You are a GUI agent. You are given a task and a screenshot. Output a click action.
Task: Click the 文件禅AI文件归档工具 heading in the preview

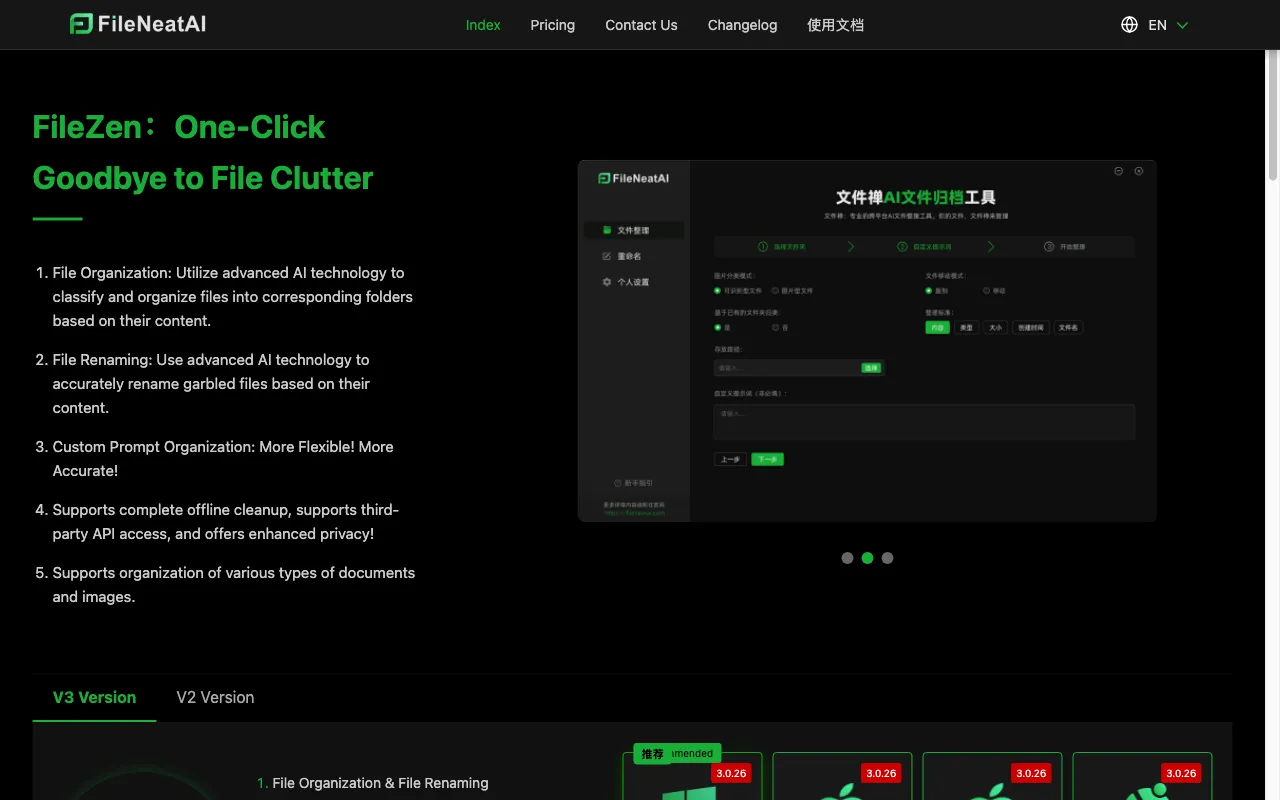coord(916,198)
